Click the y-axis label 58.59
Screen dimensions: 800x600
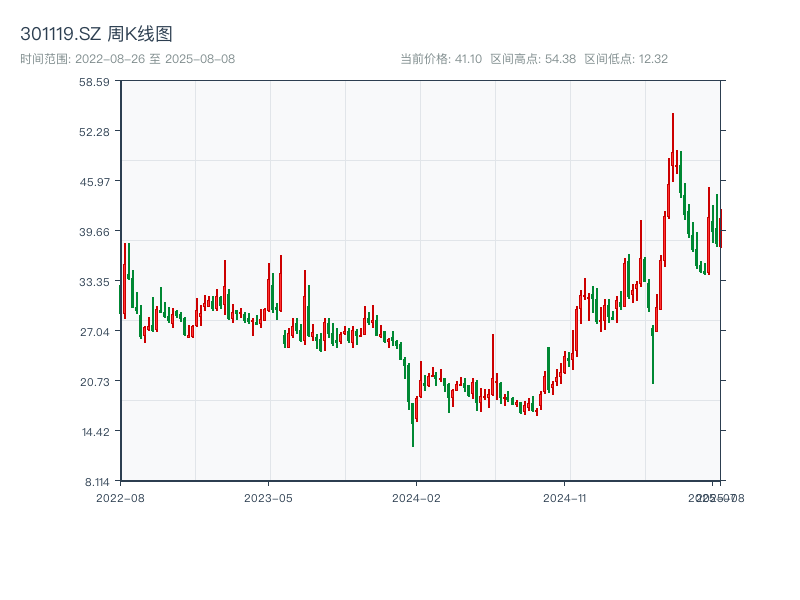click(94, 82)
